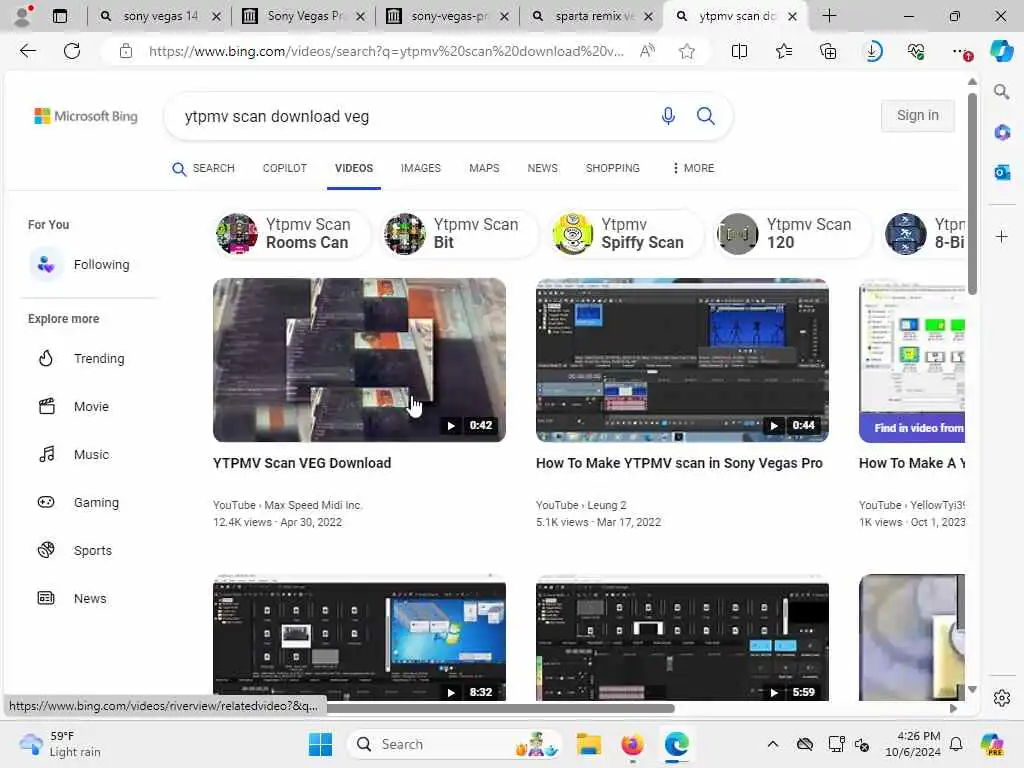Open the Following feed link
The width and height of the screenshot is (1024, 768).
pos(80,264)
